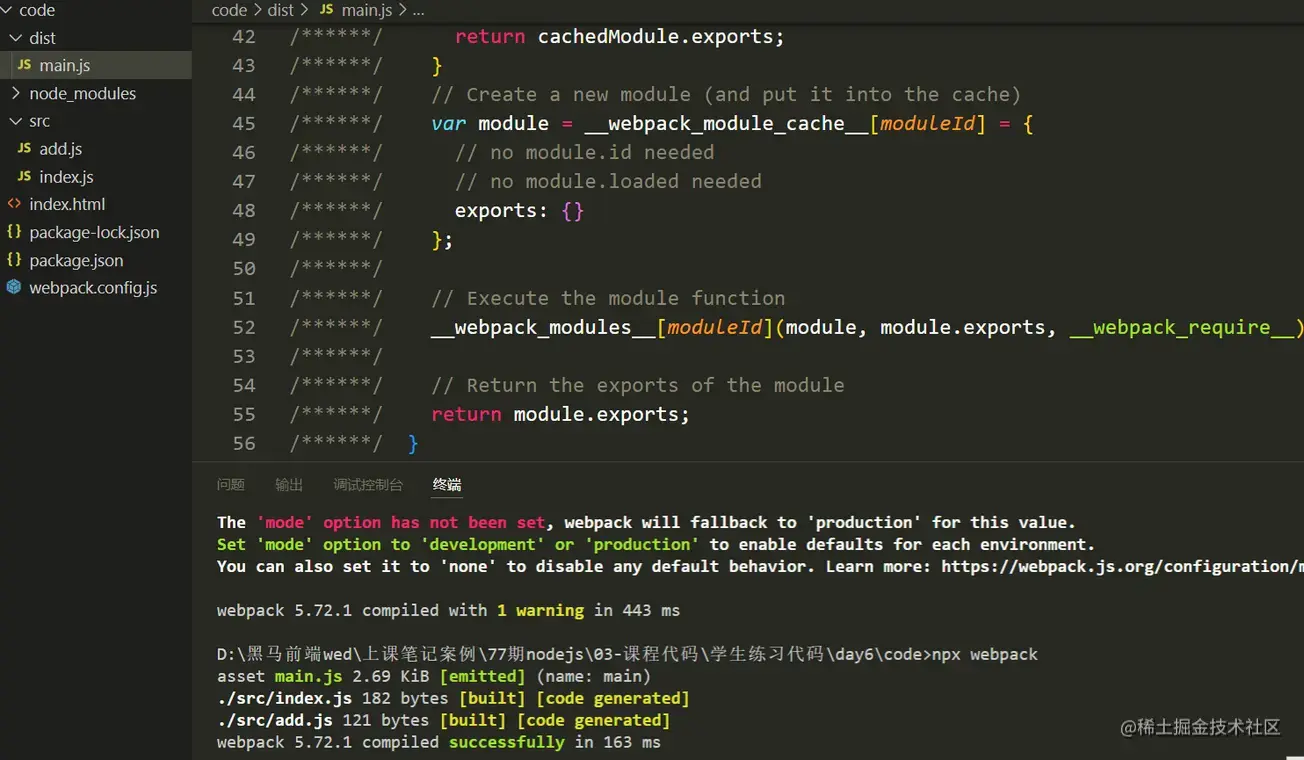Select the 终端 panel tab
The image size is (1304, 760).
pos(447,484)
